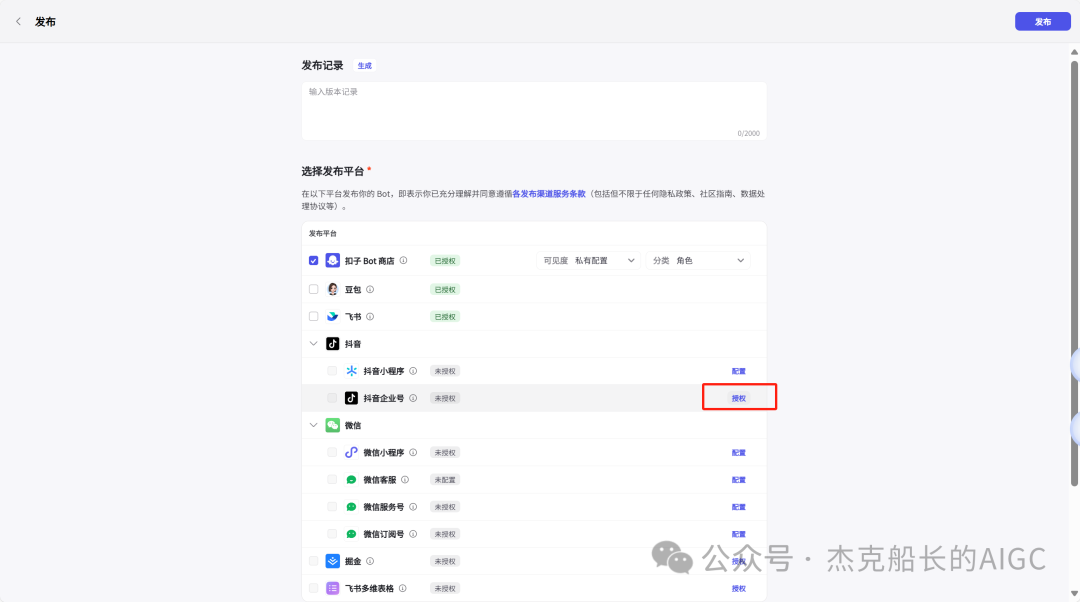Tick the 微信小程序 checkbox
The width and height of the screenshot is (1080, 602).
pyautogui.click(x=332, y=453)
